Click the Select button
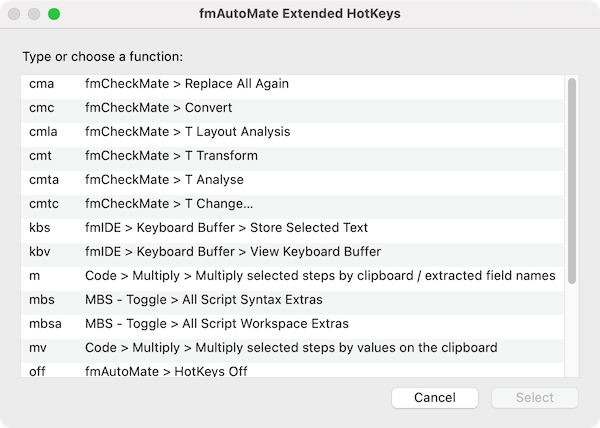The width and height of the screenshot is (600, 428). (535, 398)
